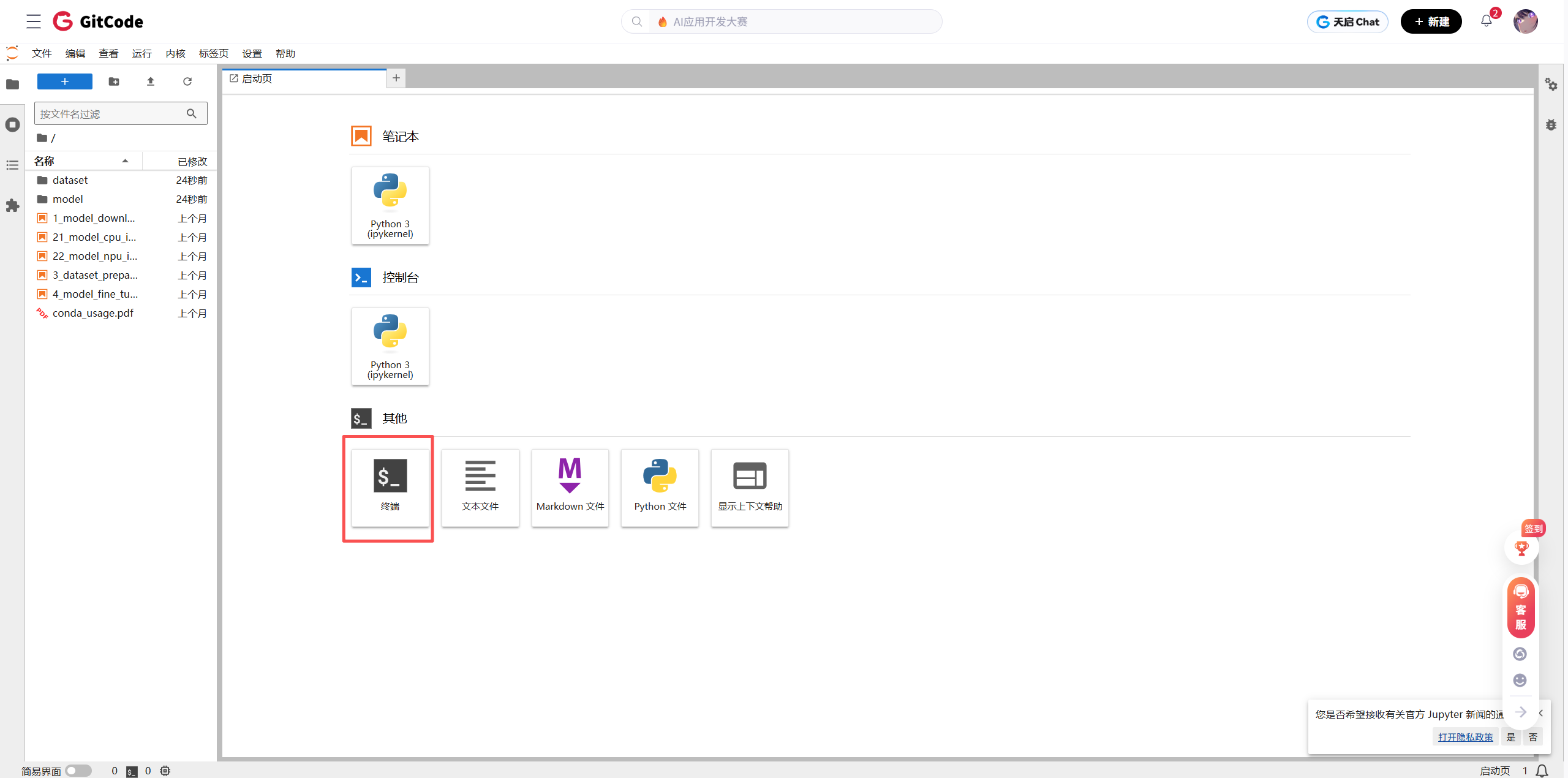The image size is (1568, 778).
Task: Open the running kernels sidebar panel
Action: [12, 125]
